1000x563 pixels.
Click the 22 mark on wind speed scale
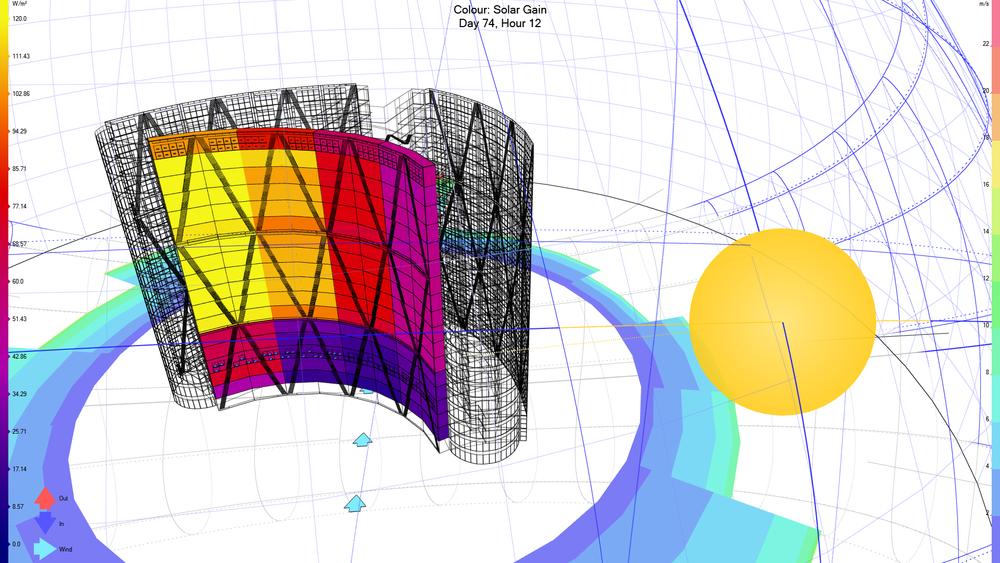pos(985,43)
